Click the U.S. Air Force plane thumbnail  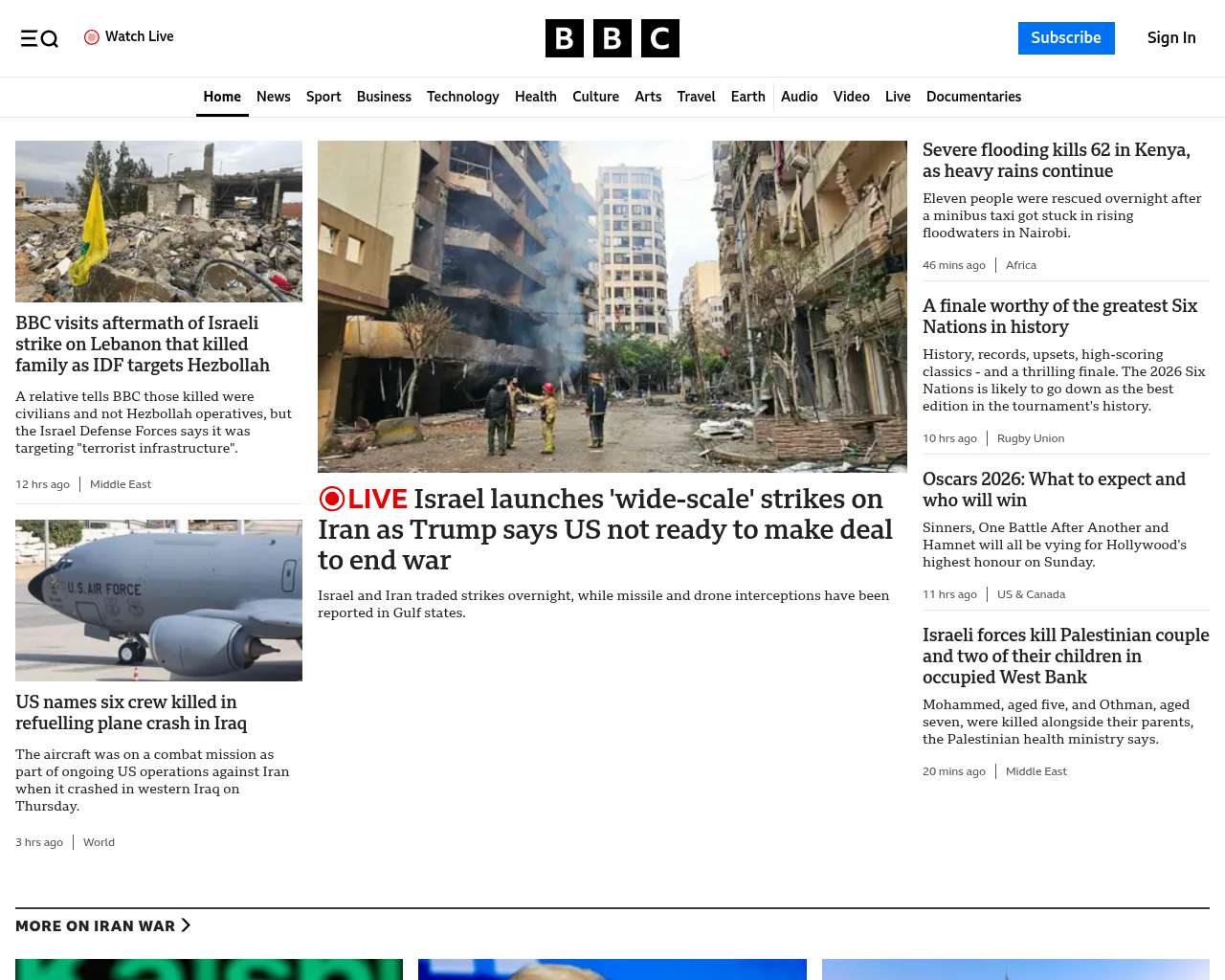tap(159, 601)
